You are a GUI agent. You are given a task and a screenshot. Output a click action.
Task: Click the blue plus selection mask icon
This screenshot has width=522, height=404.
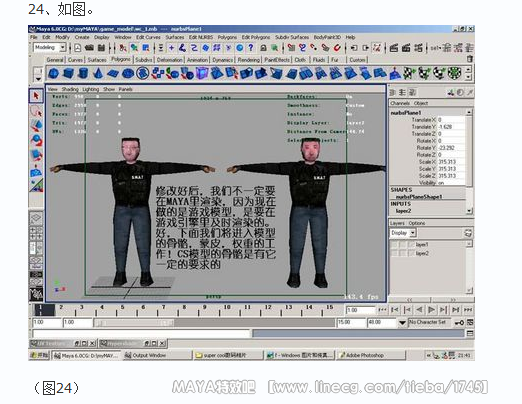tap(171, 48)
